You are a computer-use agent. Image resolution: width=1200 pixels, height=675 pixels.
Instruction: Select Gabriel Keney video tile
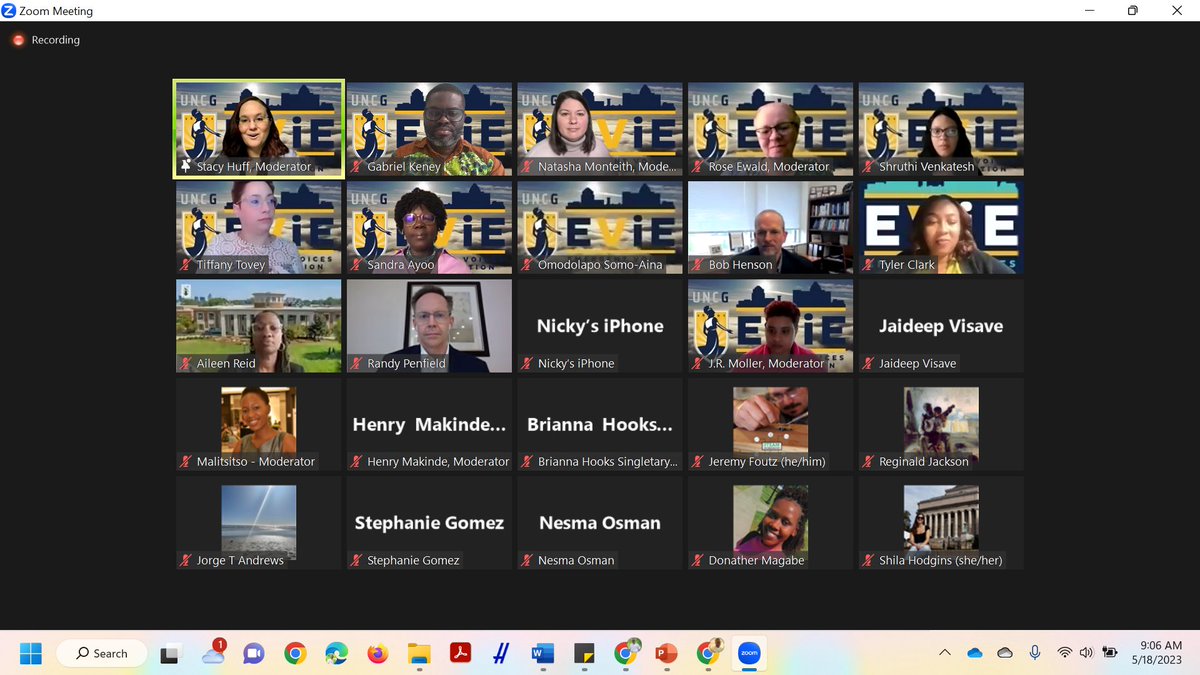429,129
